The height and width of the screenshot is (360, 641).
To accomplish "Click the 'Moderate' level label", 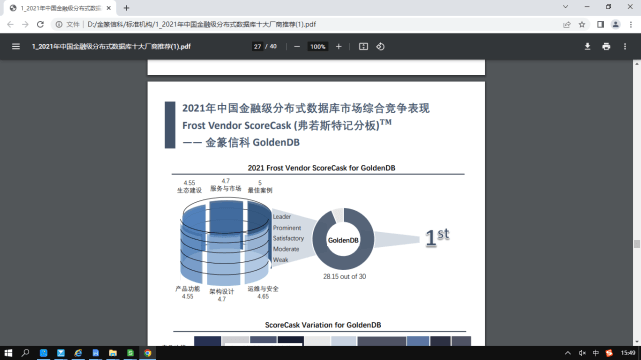I will tap(286, 249).
